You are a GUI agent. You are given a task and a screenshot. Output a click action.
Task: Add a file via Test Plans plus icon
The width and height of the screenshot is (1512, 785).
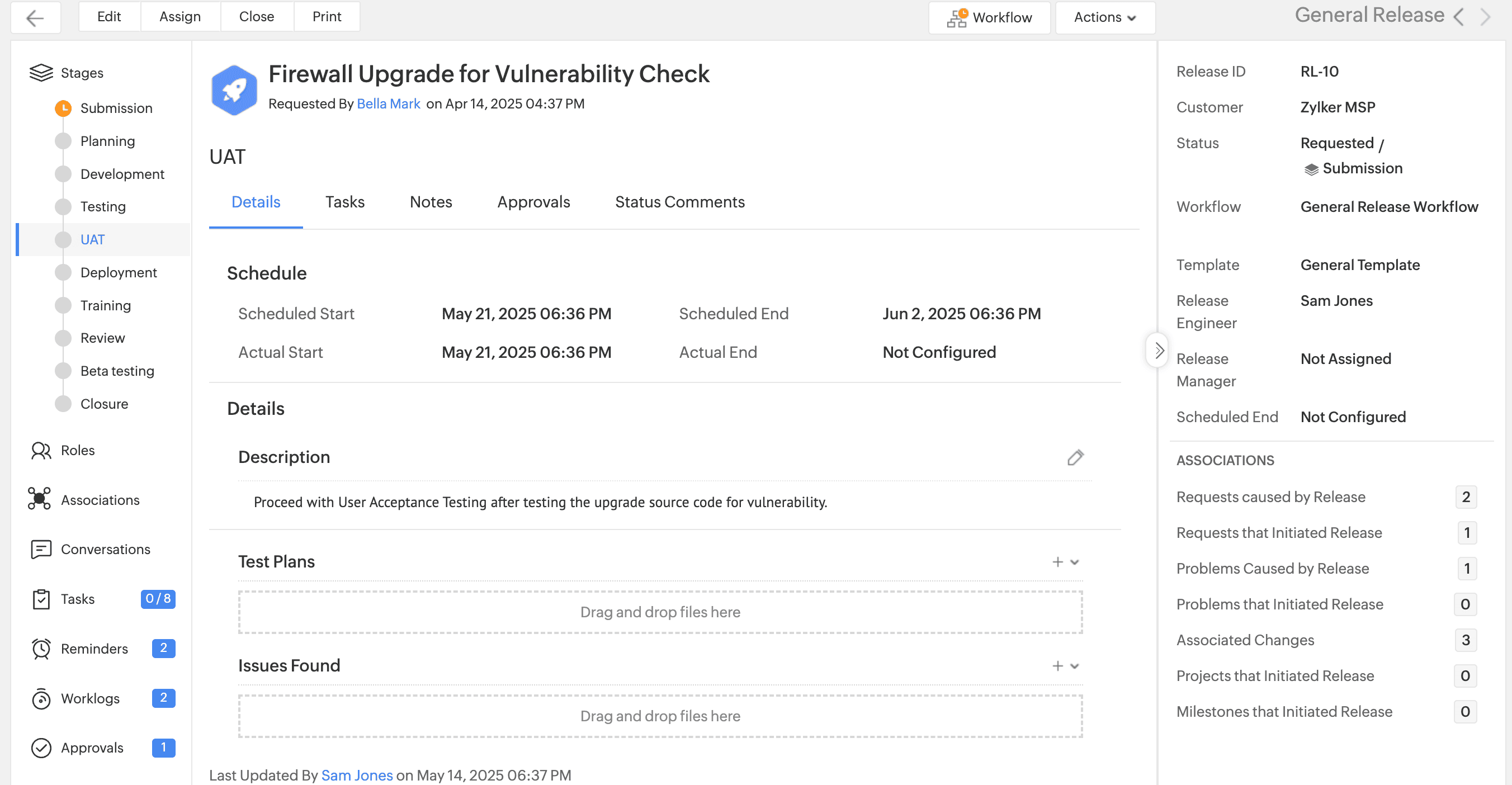click(x=1057, y=561)
